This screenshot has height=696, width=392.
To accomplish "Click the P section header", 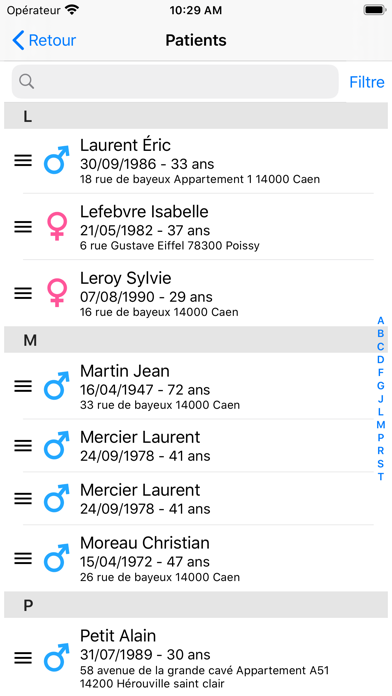I will click(196, 605).
